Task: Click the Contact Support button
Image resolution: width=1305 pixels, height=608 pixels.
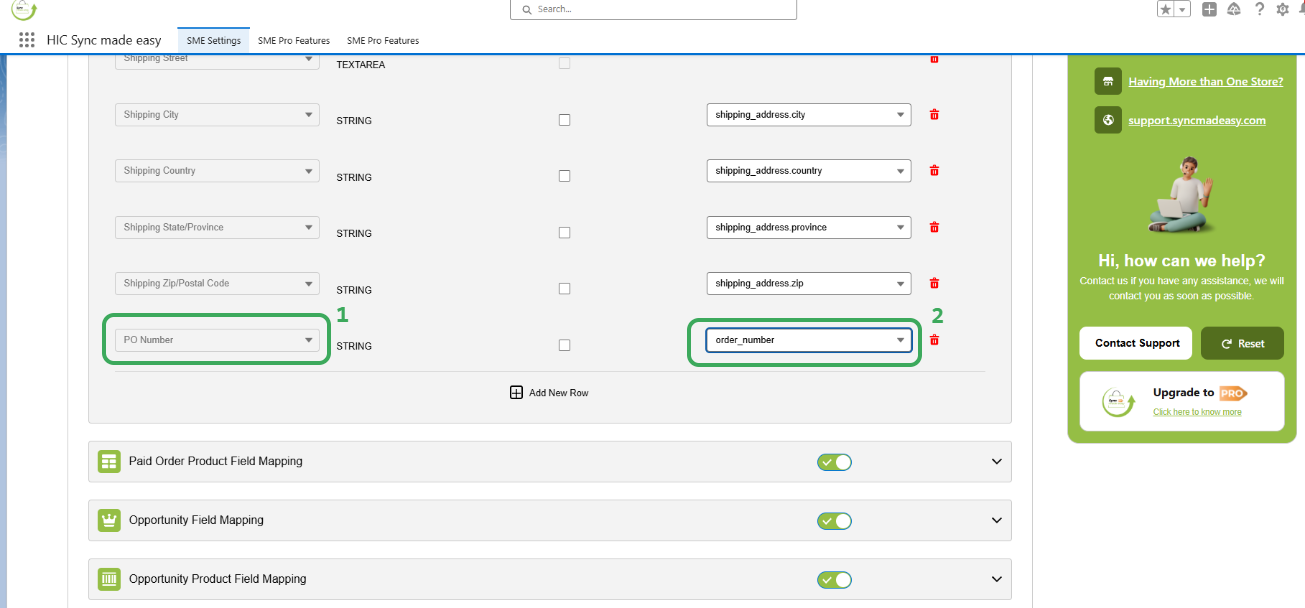Action: pos(1136,343)
